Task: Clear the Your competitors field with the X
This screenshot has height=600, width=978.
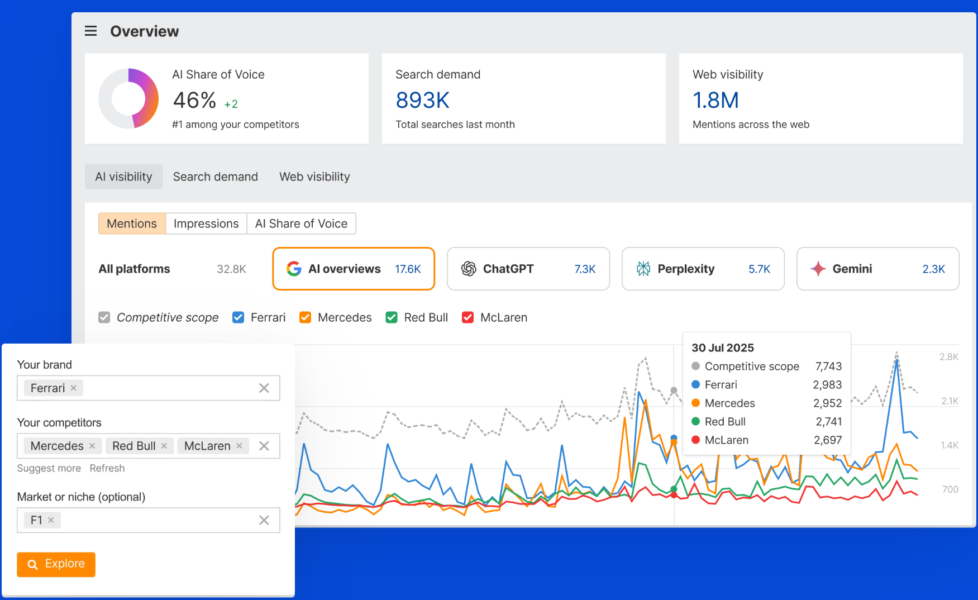Action: click(264, 445)
